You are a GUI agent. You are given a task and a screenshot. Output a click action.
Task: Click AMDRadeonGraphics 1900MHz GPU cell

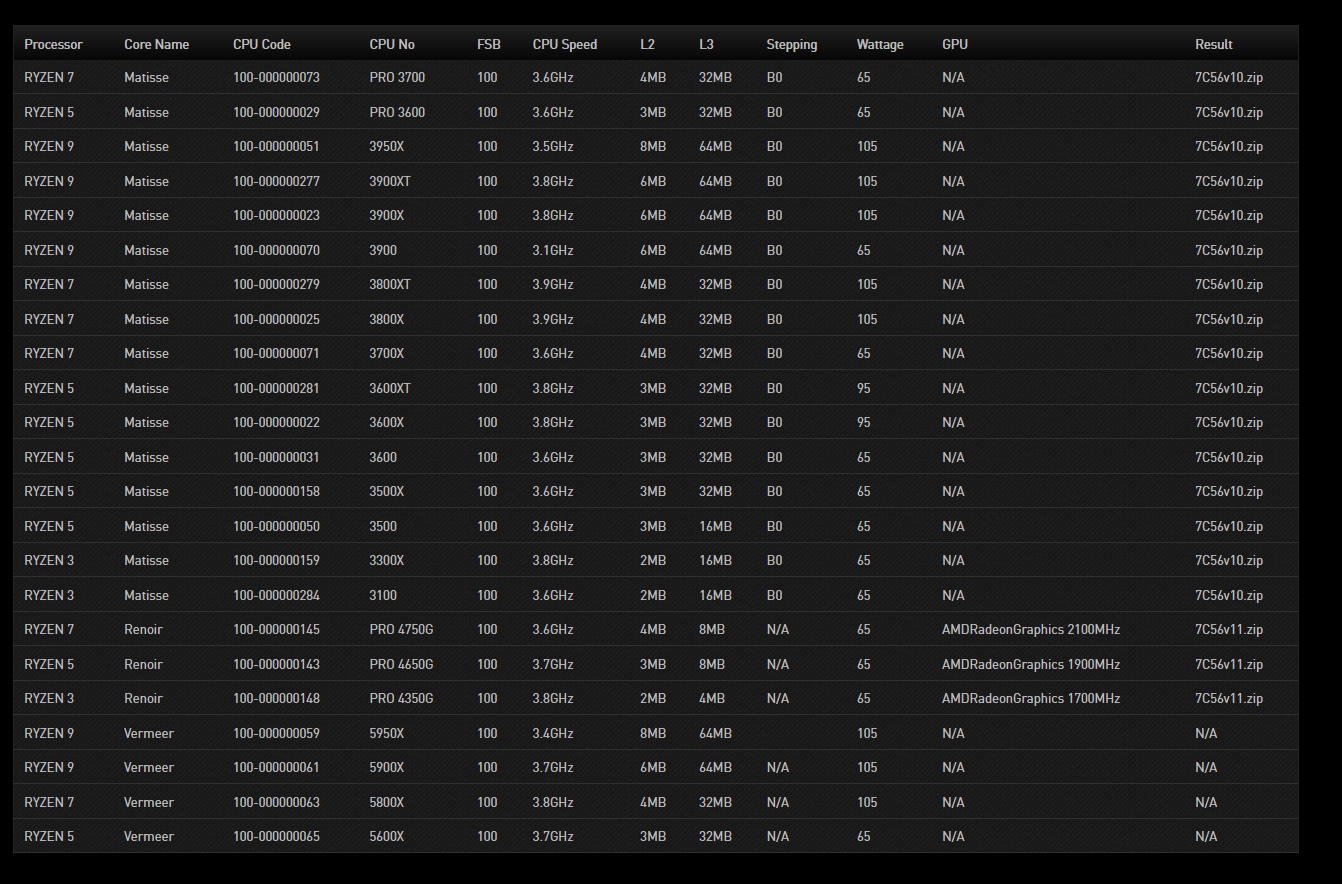coord(1031,664)
